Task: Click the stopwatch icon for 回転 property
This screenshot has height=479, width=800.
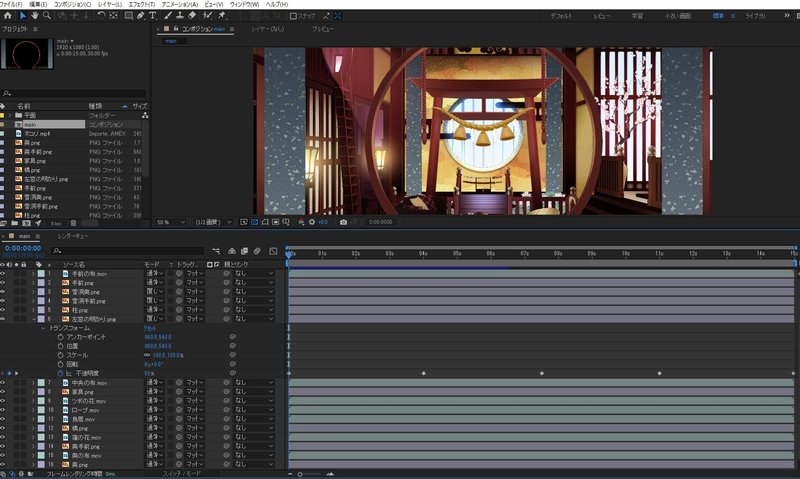Action: [60, 364]
